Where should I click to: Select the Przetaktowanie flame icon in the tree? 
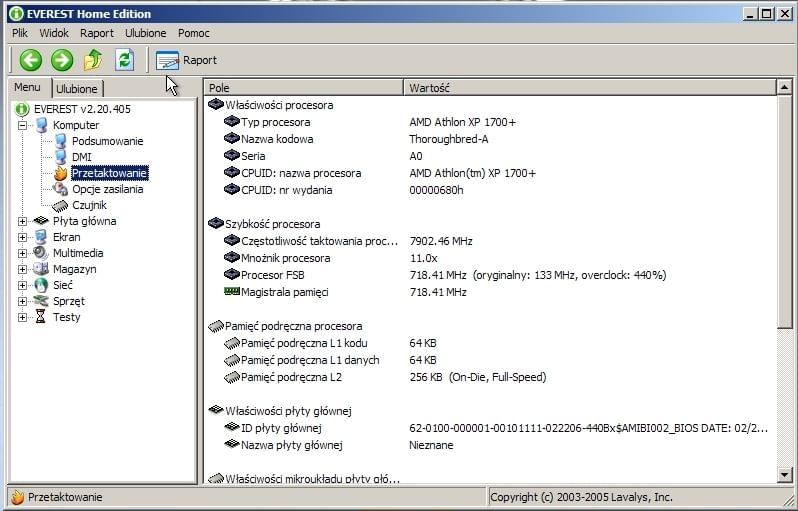point(60,173)
